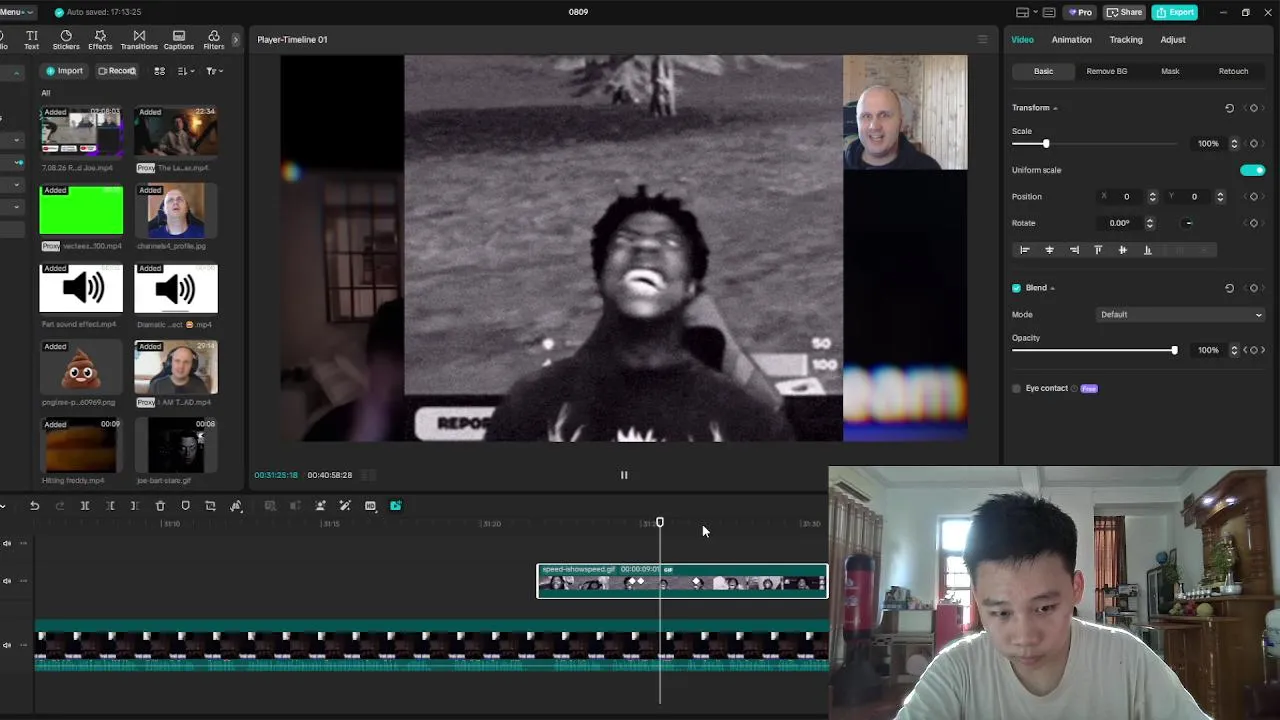The height and width of the screenshot is (720, 1280).
Task: Adjust the Opacity slider handle
Action: [x=1174, y=350]
